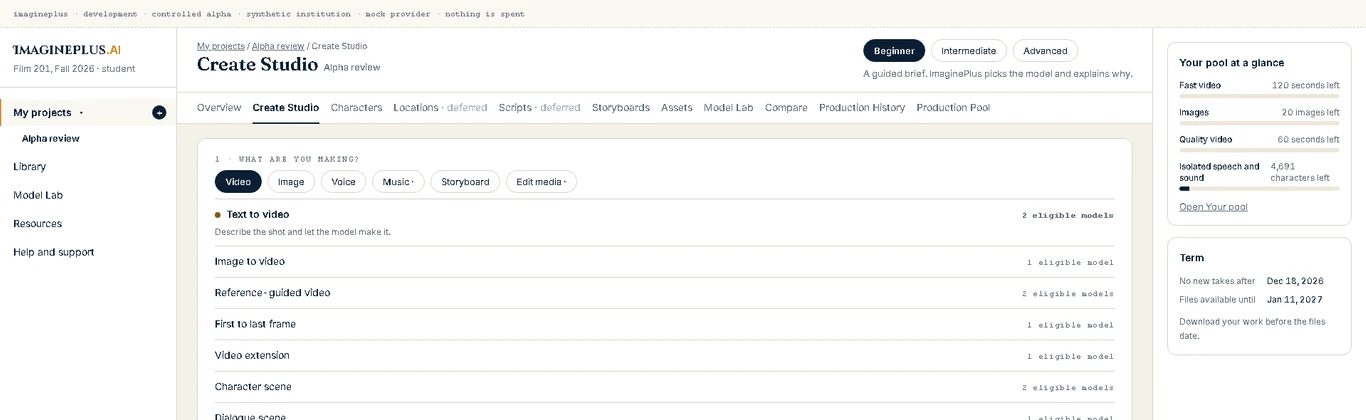Image resolution: width=1366 pixels, height=420 pixels.
Task: Open the Production Pool tab
Action: pyautogui.click(x=953, y=108)
